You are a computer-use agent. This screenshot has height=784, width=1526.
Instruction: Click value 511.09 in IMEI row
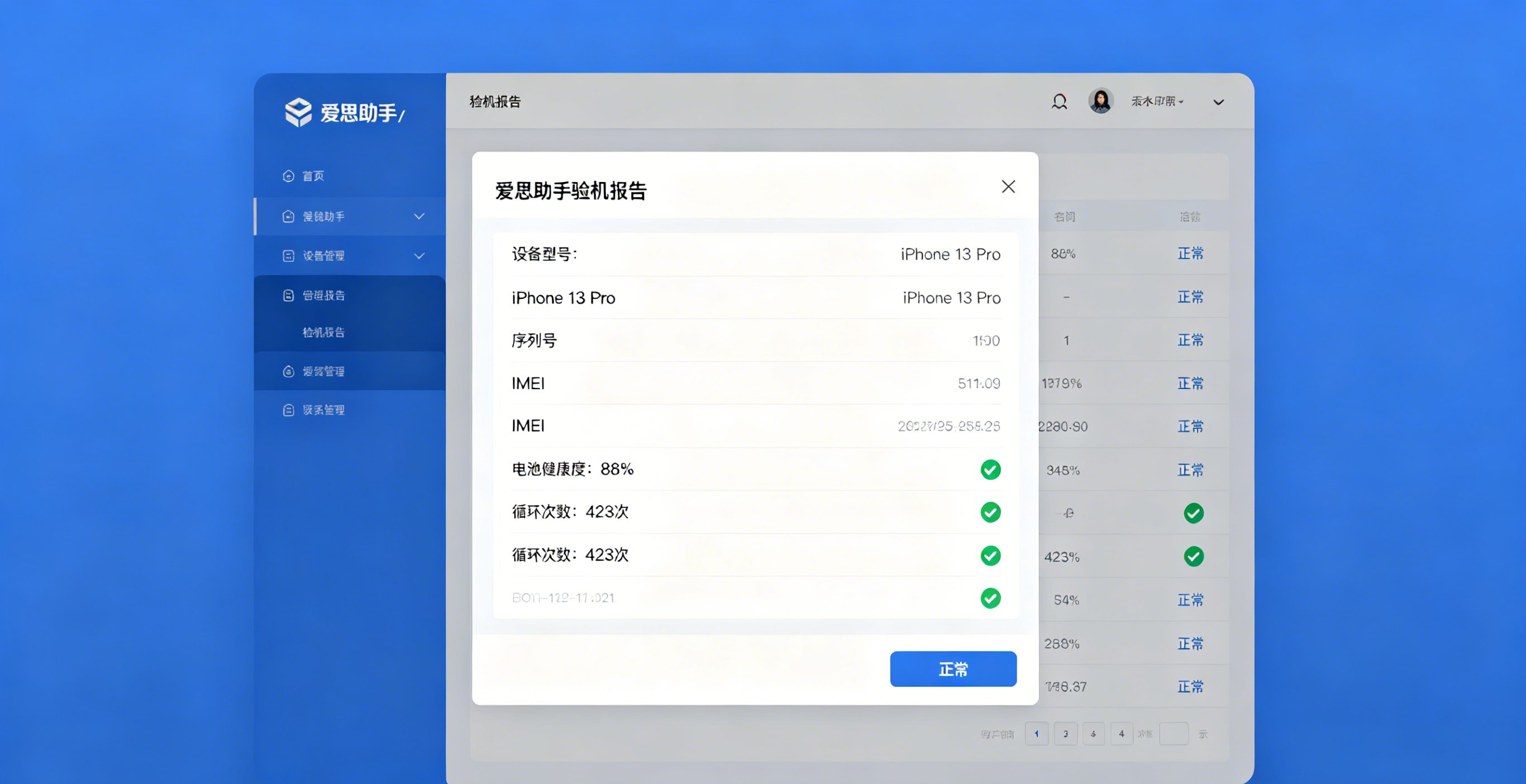(x=979, y=384)
